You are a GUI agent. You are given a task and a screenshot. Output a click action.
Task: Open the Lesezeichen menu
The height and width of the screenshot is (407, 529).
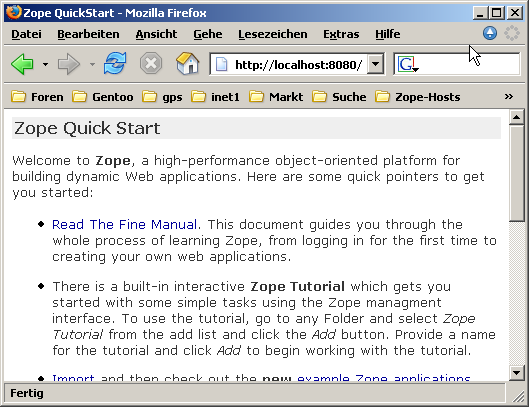pos(273,34)
